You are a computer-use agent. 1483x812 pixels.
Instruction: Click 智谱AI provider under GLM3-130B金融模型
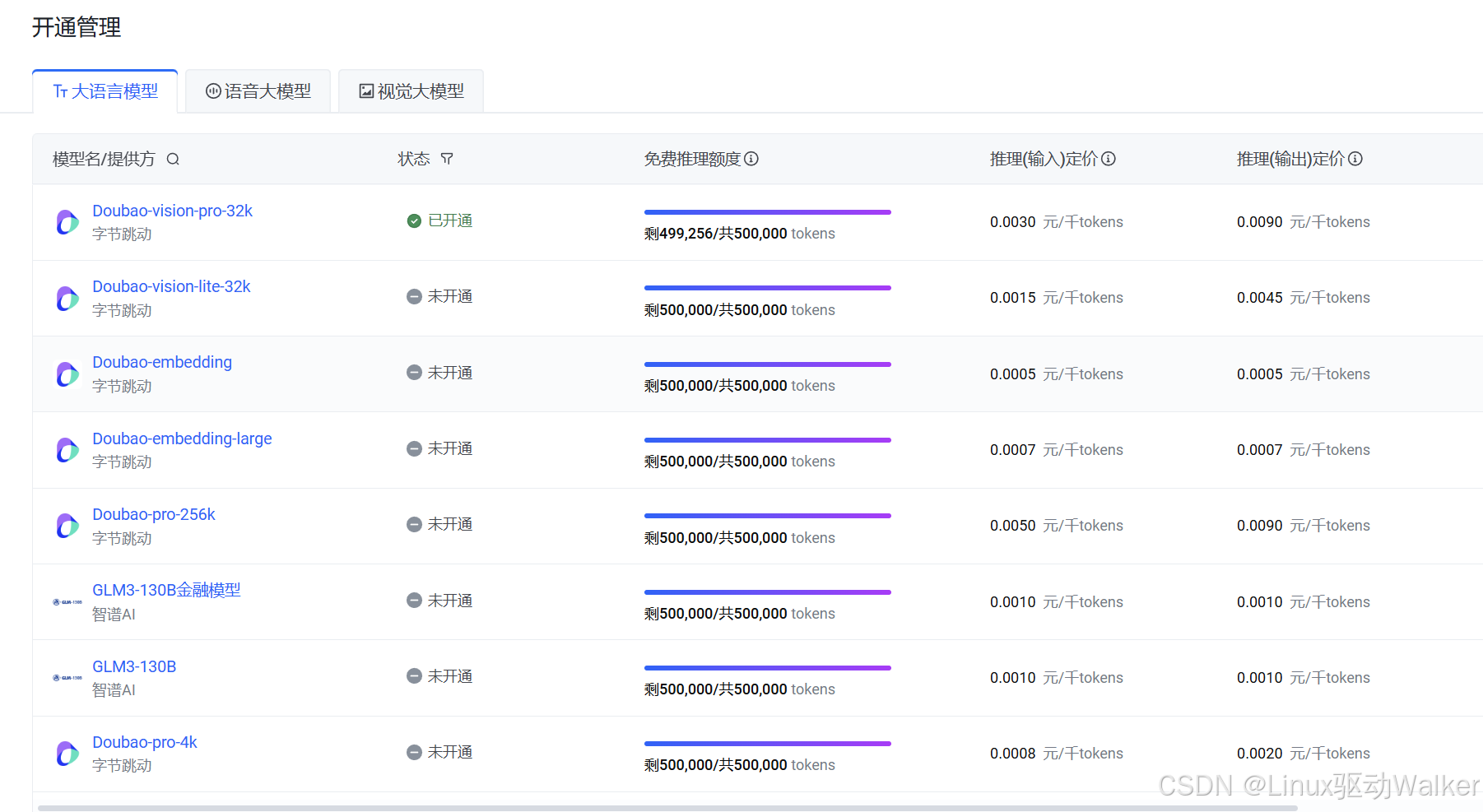click(x=114, y=615)
